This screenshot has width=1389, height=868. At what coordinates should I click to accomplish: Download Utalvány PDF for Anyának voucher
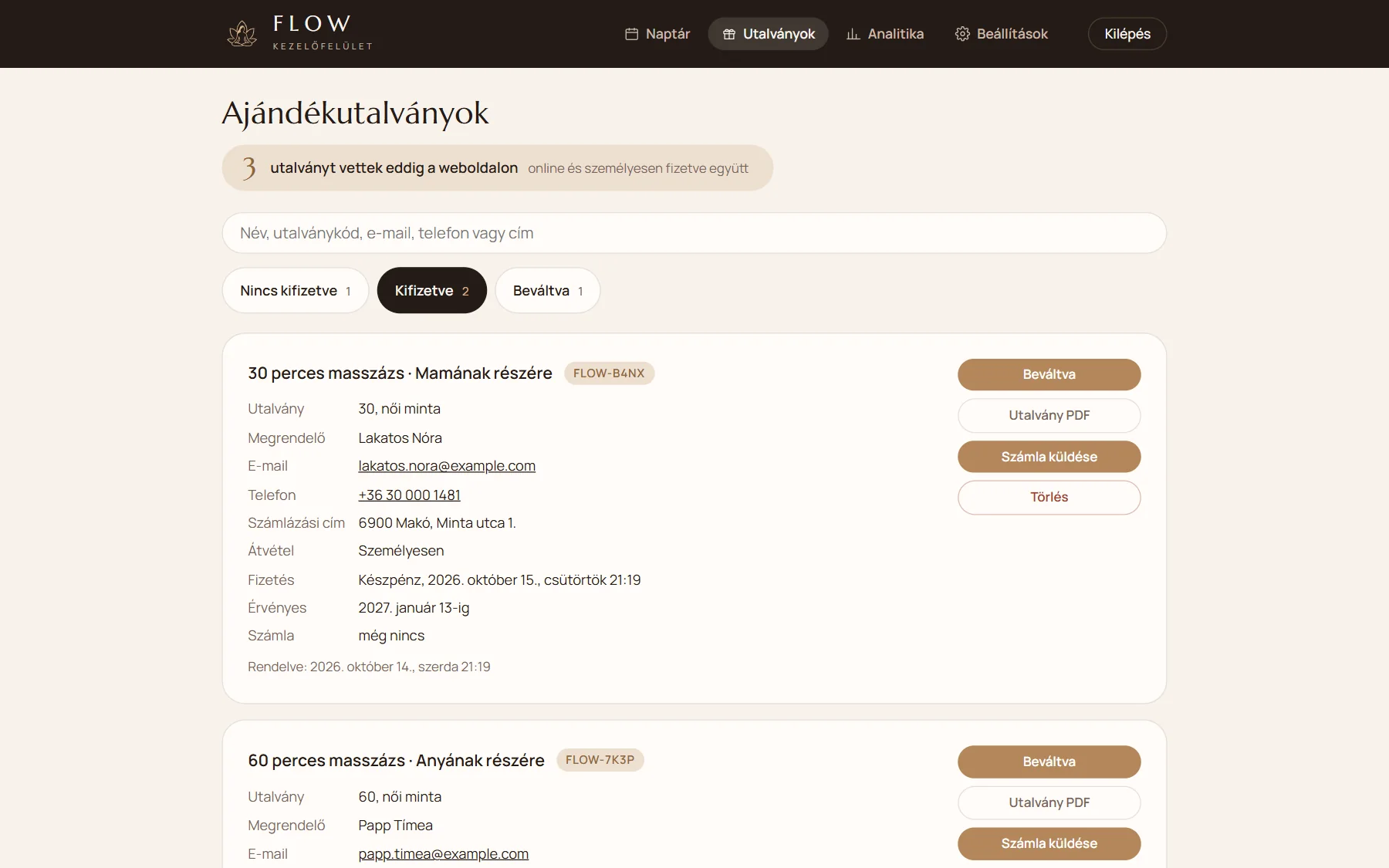pos(1049,802)
